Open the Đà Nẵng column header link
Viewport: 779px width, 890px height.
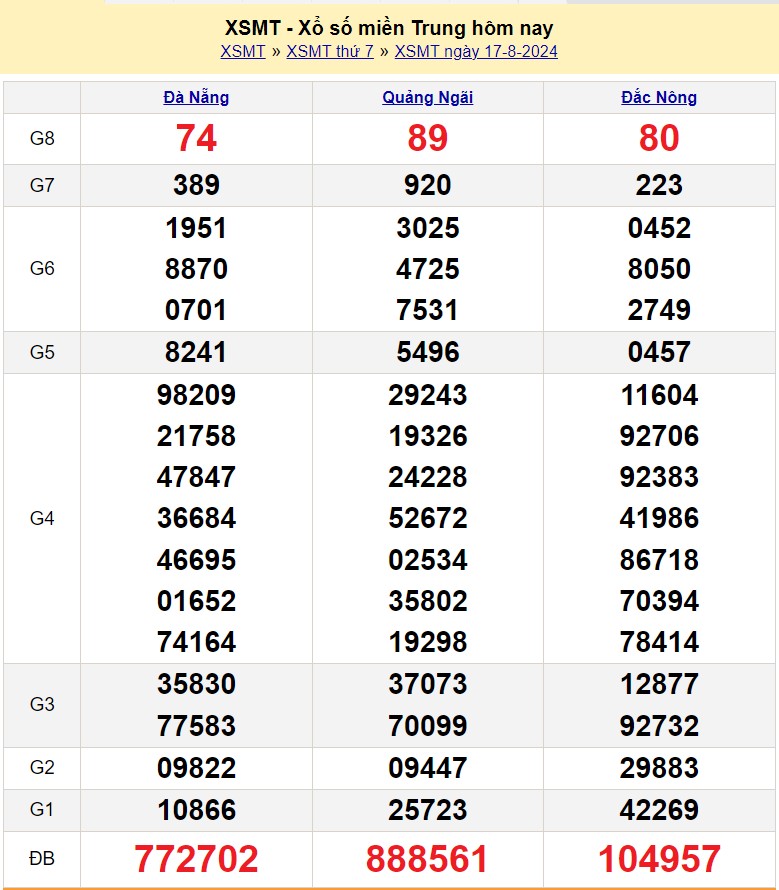pyautogui.click(x=196, y=97)
